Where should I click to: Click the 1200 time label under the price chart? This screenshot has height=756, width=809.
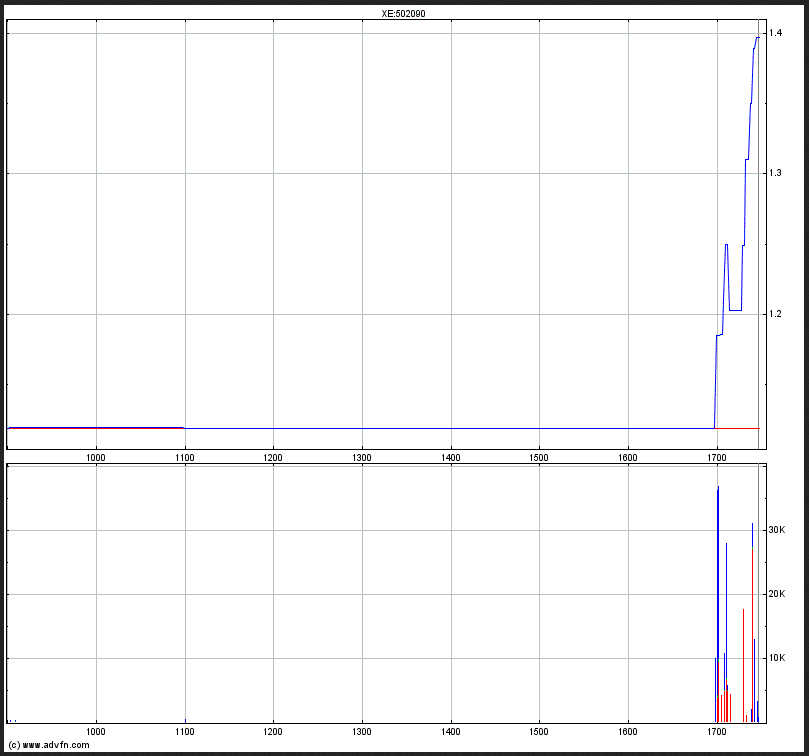click(x=273, y=458)
